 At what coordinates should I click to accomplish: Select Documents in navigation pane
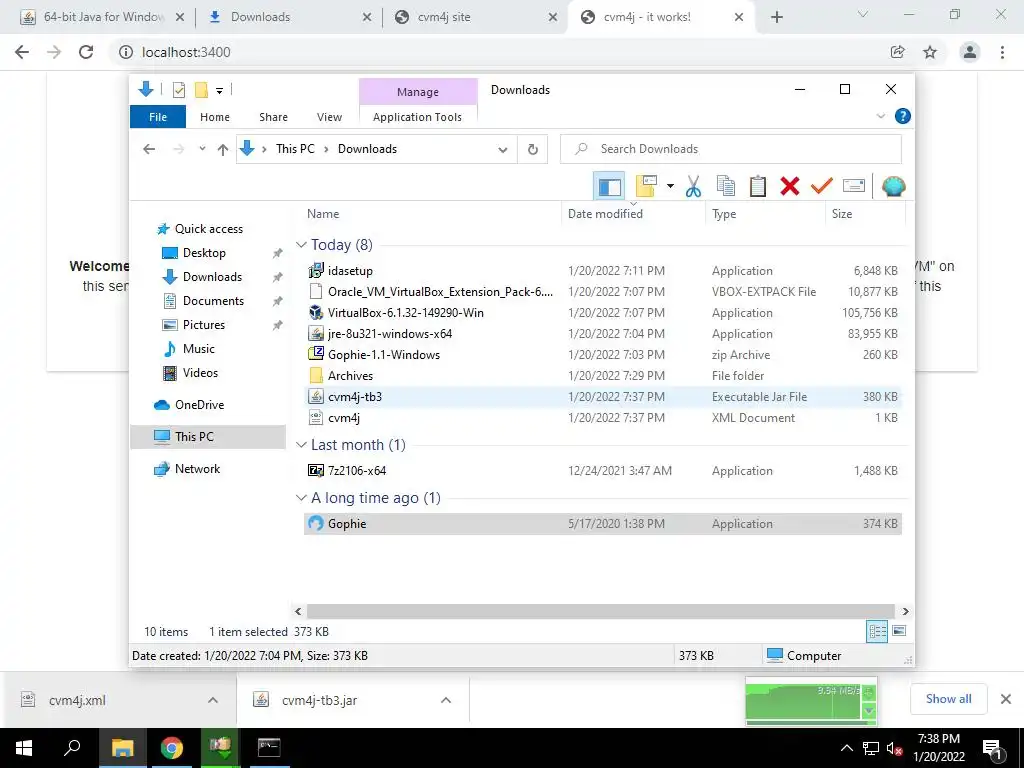point(213,301)
